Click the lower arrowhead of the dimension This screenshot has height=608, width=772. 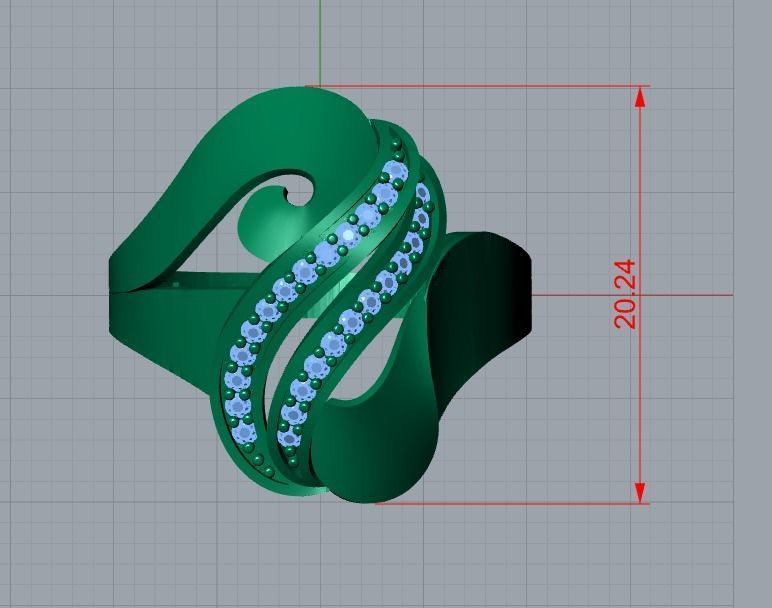point(640,493)
